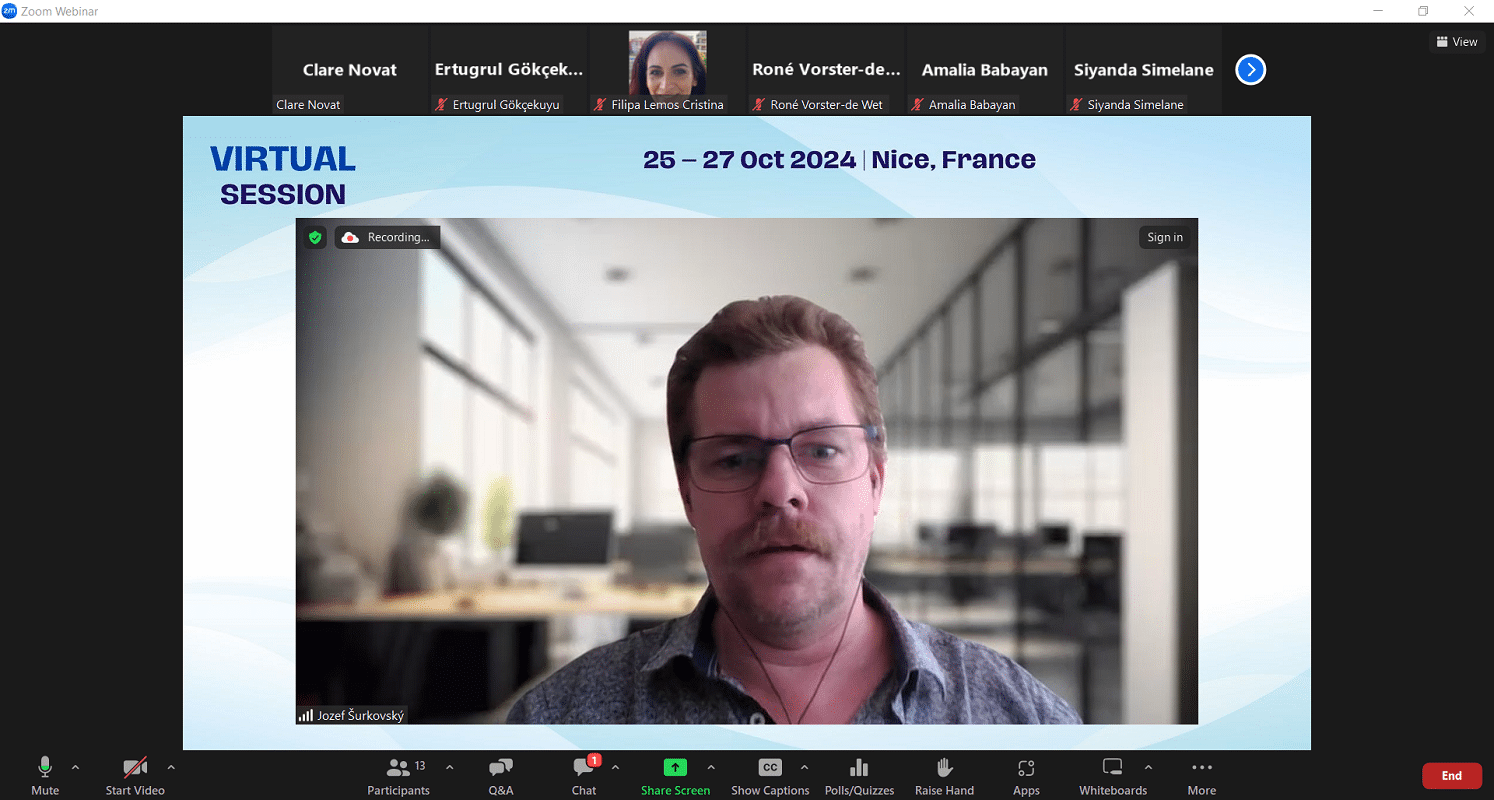Expand video options arrow next to Start Video
The width and height of the screenshot is (1494, 800).
[x=171, y=767]
